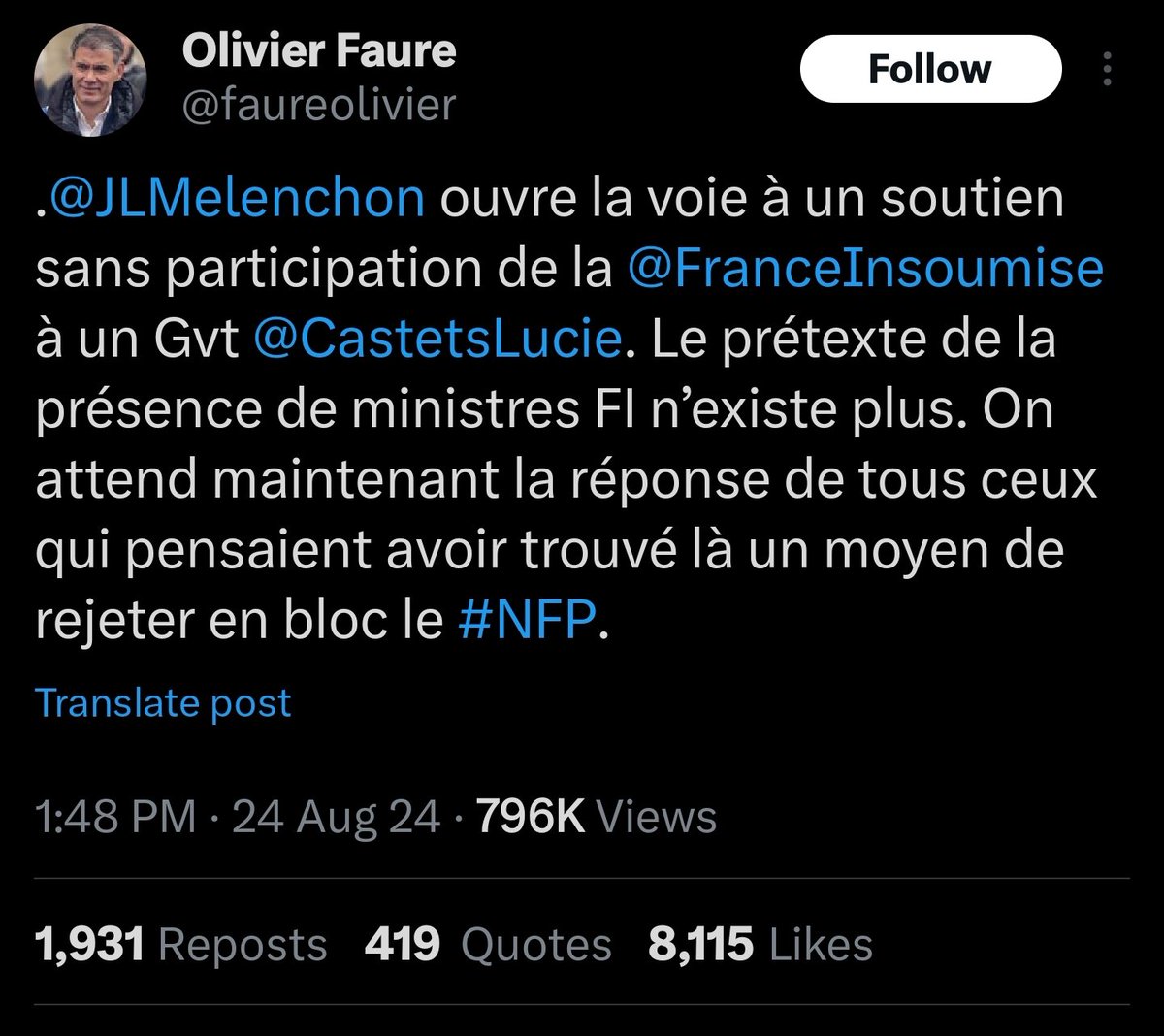Click the tweet text about ministres FI

(543, 410)
